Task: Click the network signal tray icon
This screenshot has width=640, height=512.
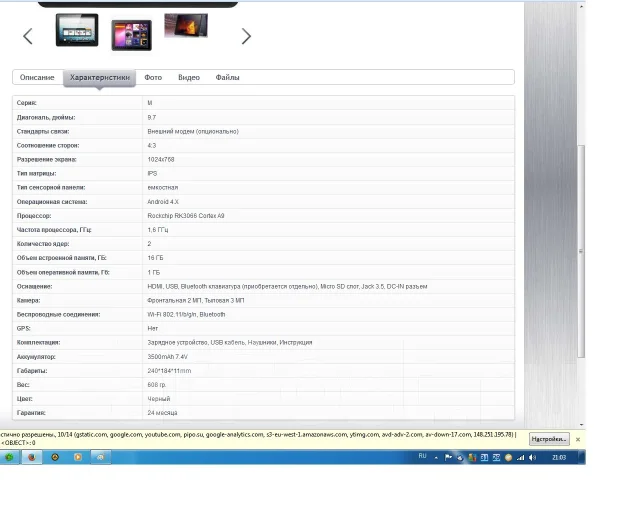Action: (x=520, y=458)
